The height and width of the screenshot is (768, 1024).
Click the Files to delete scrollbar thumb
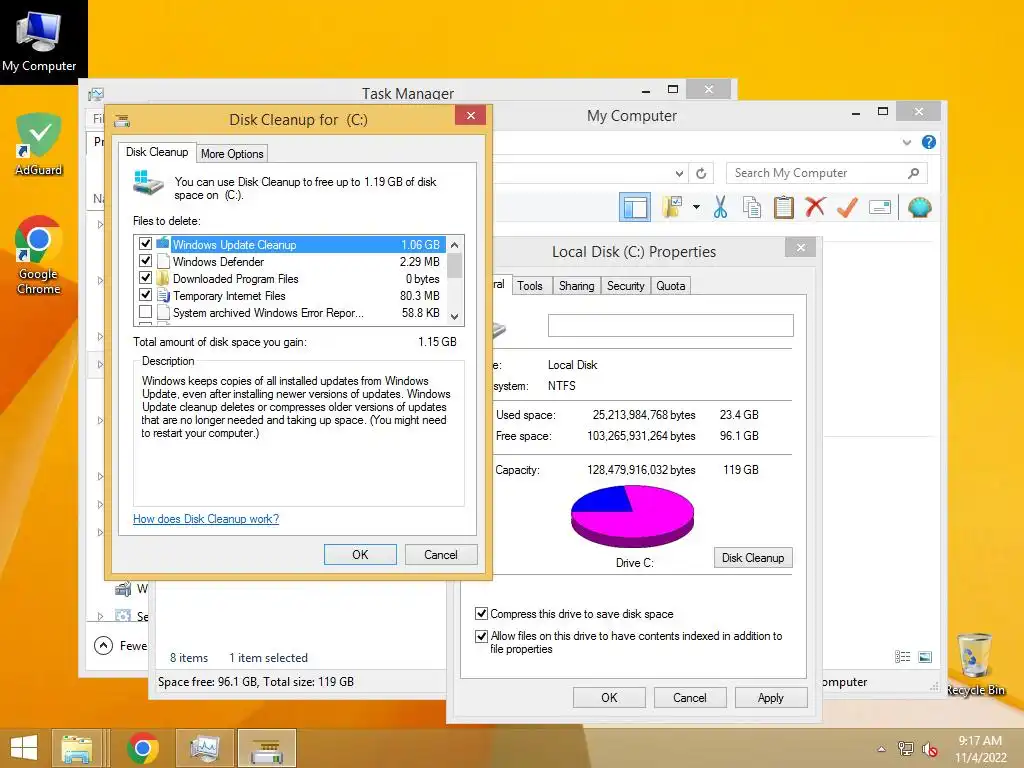(455, 266)
